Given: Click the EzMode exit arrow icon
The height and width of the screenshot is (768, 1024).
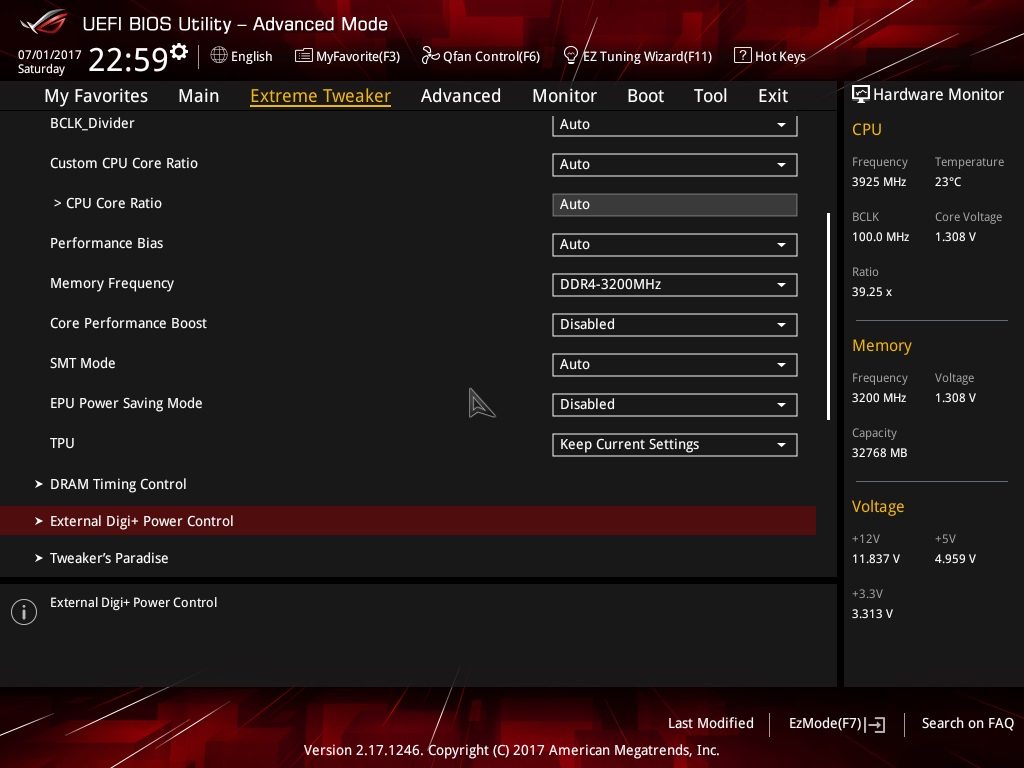Looking at the screenshot, I should pos(876,724).
